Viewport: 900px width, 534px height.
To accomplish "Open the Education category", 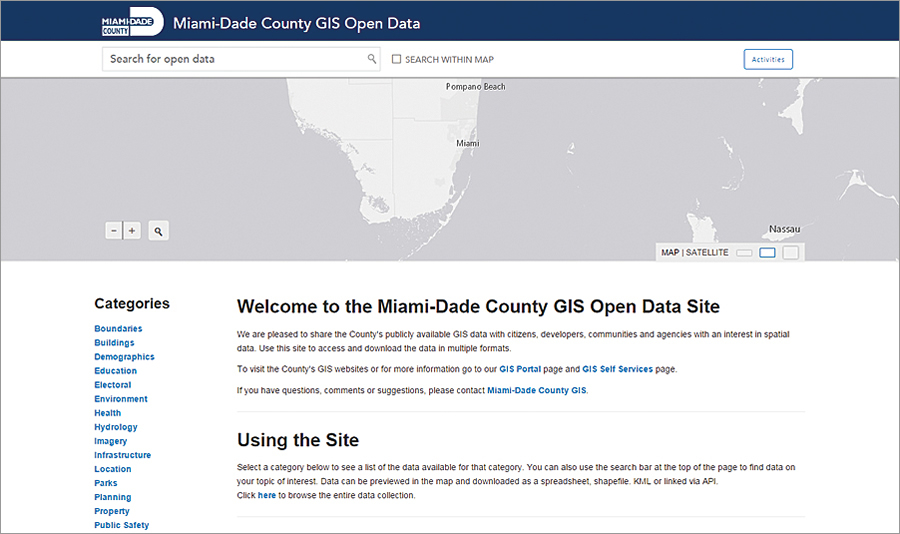I will pyautogui.click(x=115, y=371).
